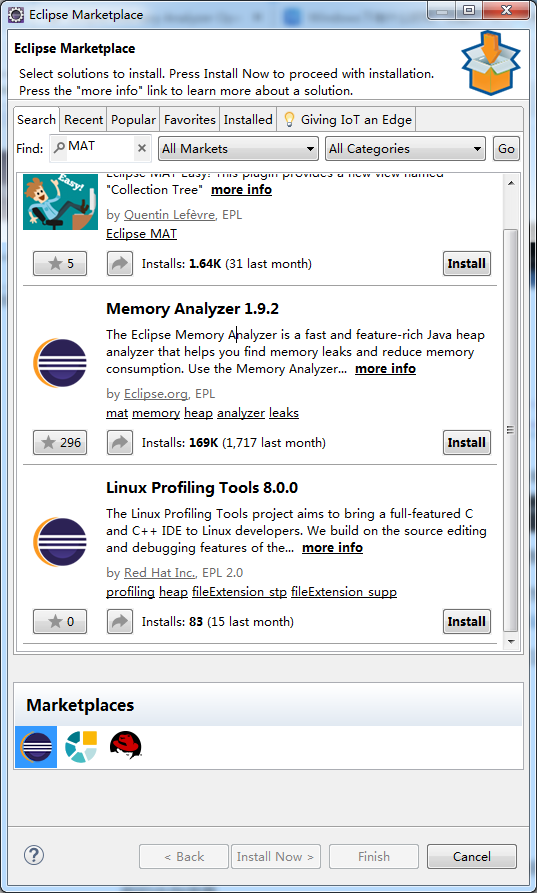Click the Eclipse Marketplace title bar icon
The width and height of the screenshot is (537, 893).
coord(16,15)
